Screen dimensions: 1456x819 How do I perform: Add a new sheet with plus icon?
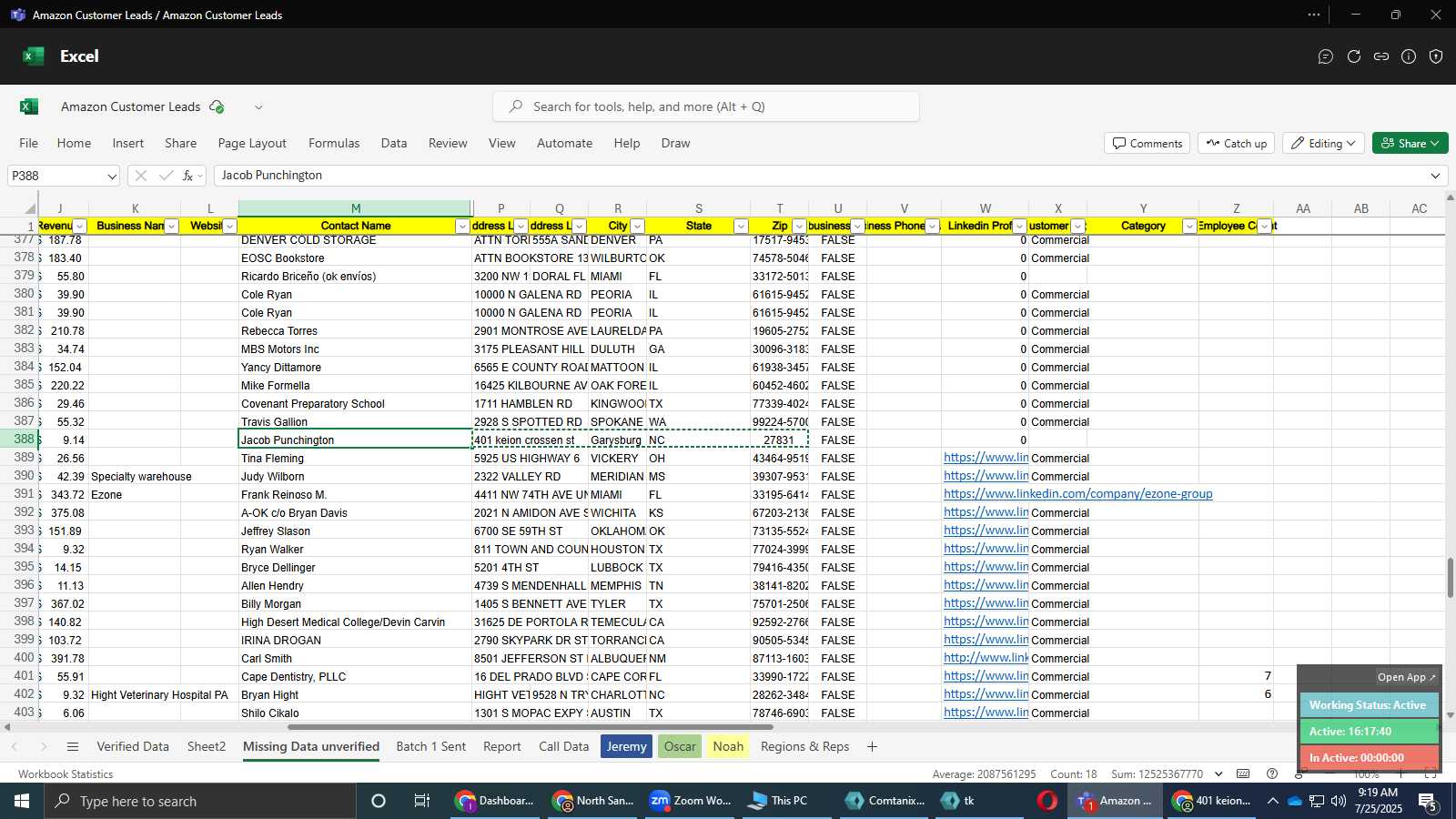click(872, 746)
